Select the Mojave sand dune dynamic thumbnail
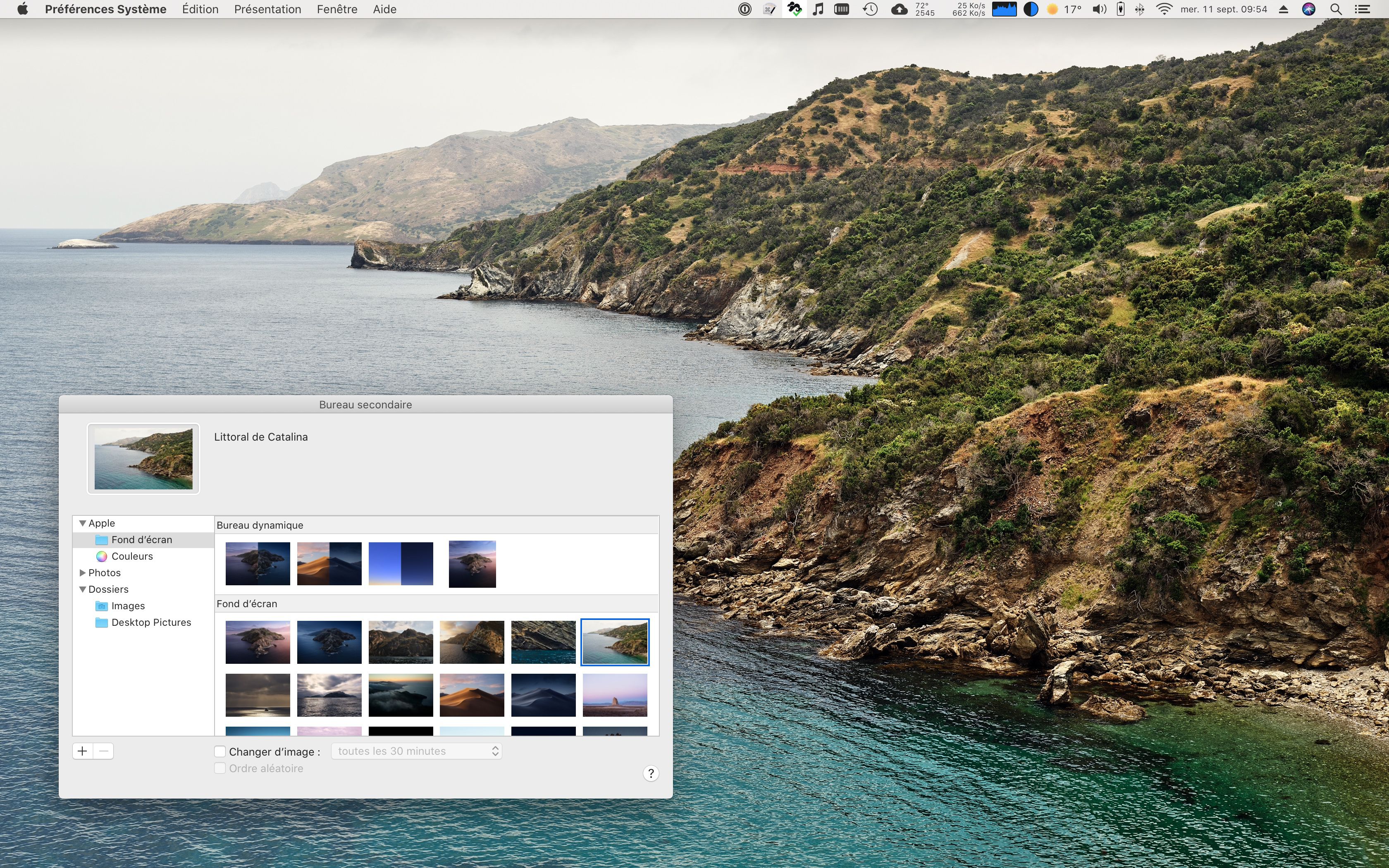Viewport: 1389px width, 868px height. (329, 563)
